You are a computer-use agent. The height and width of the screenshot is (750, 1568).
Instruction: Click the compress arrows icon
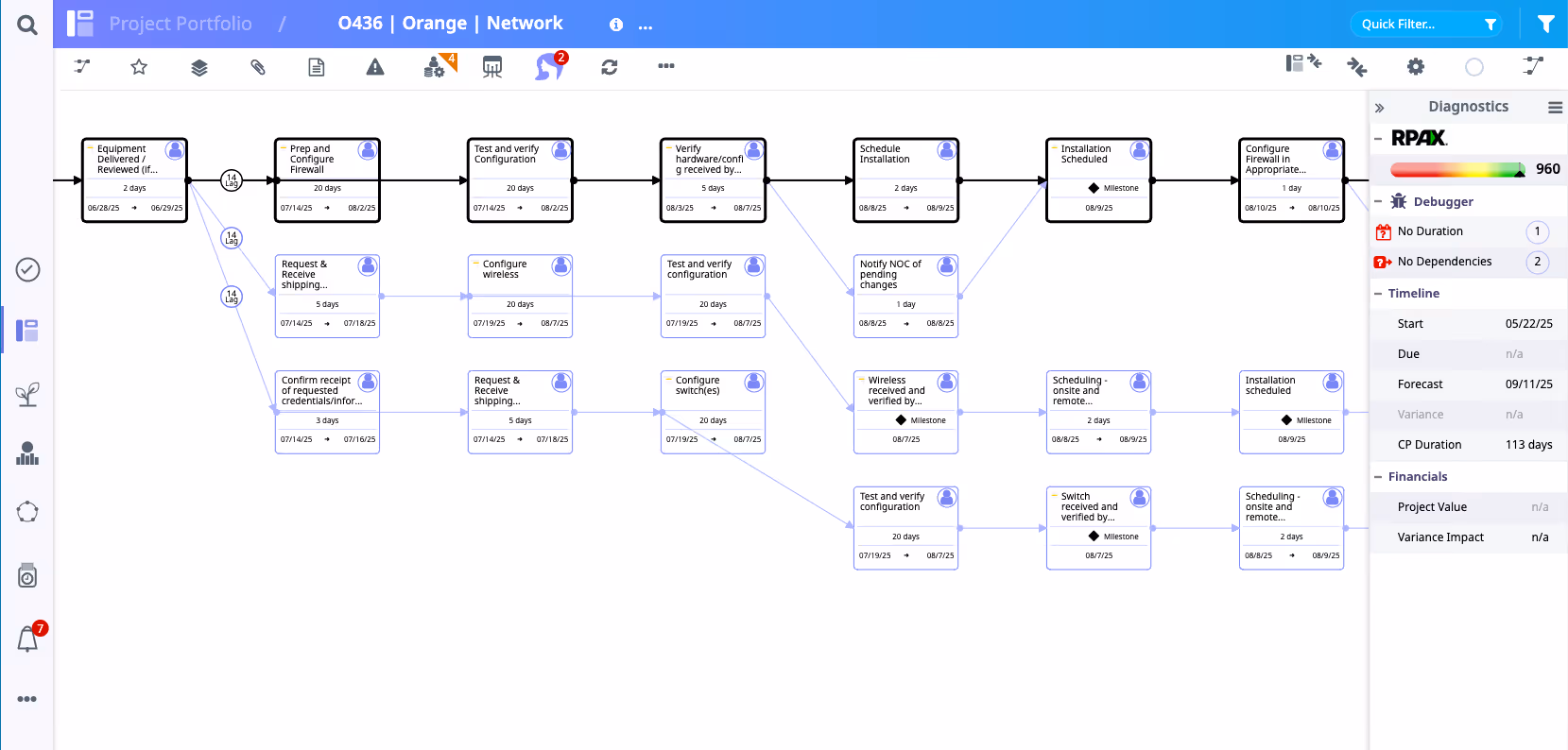1357,67
